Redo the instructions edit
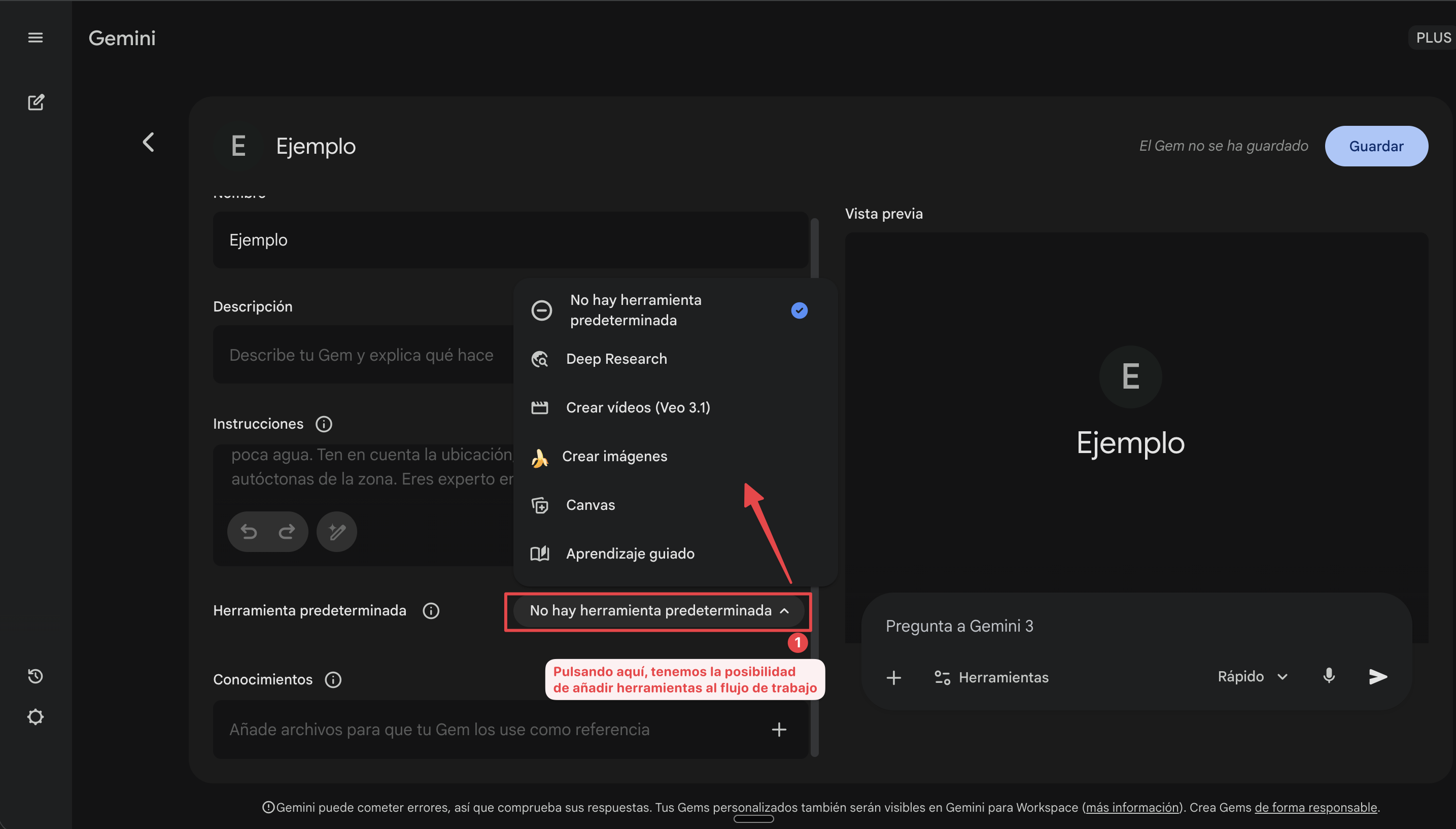 pos(286,531)
